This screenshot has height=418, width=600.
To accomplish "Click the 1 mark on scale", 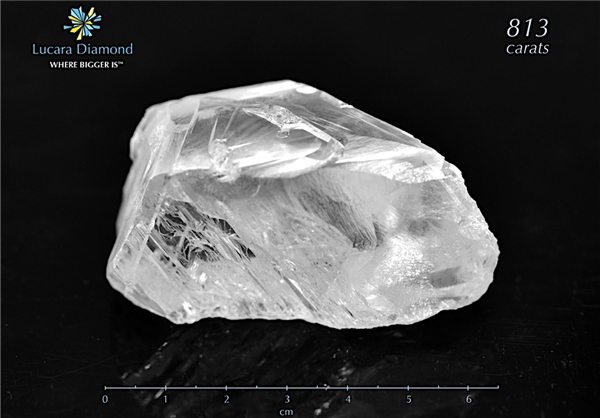I will [166, 400].
